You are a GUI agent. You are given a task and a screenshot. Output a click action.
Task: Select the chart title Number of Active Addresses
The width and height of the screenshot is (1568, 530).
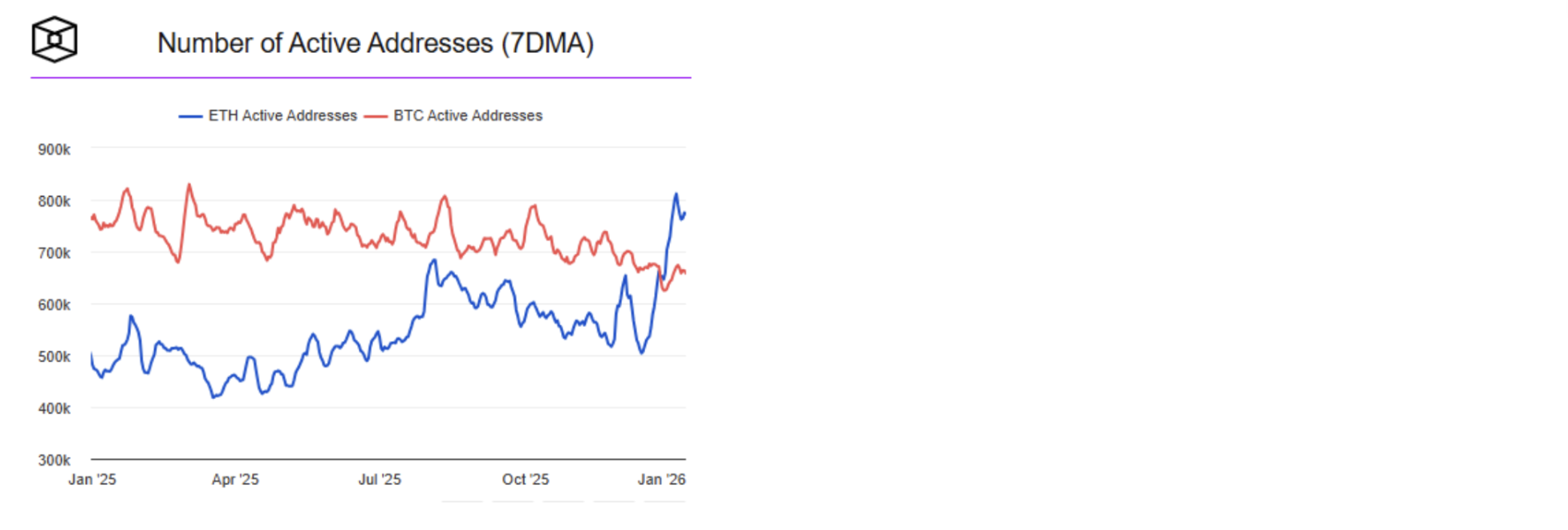[x=375, y=43]
